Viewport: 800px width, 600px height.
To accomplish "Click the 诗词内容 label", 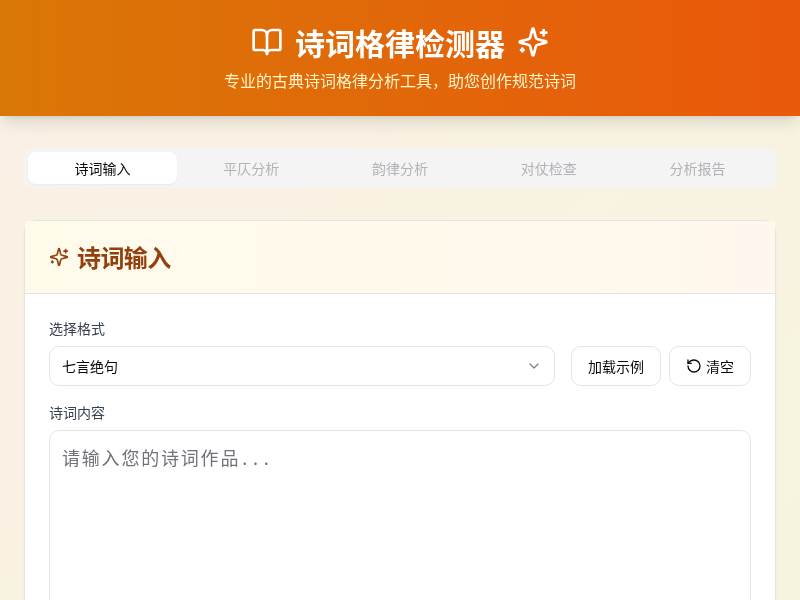I will click(x=77, y=413).
